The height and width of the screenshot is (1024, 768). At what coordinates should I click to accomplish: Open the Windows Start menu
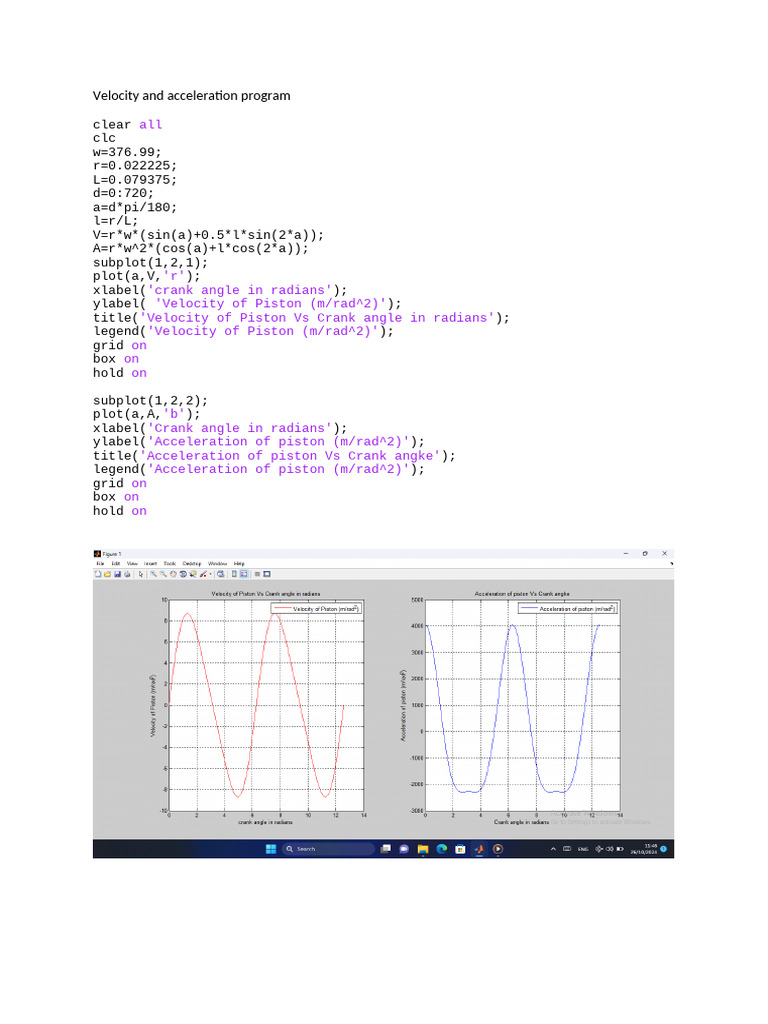pyautogui.click(x=271, y=849)
